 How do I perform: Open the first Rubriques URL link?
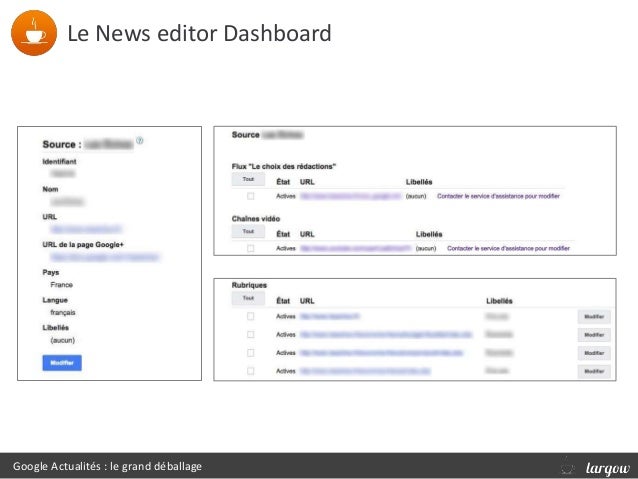coord(330,316)
